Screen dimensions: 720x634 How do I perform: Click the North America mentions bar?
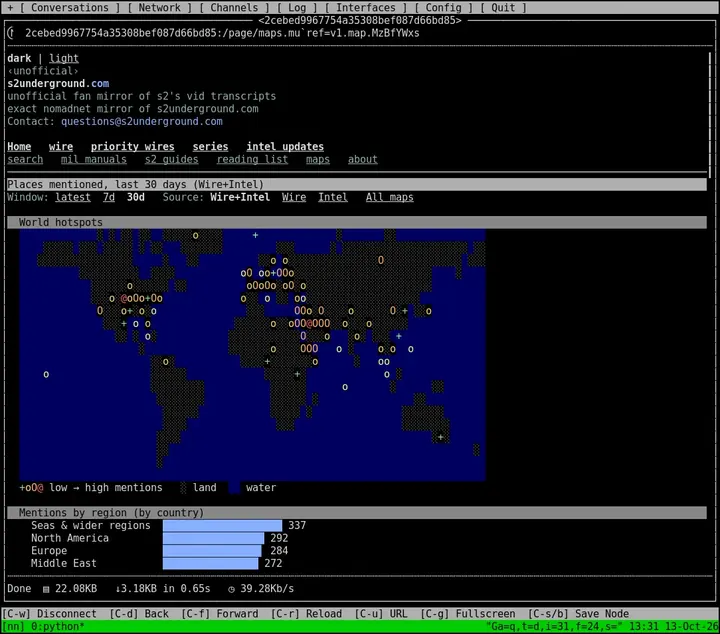tap(214, 538)
